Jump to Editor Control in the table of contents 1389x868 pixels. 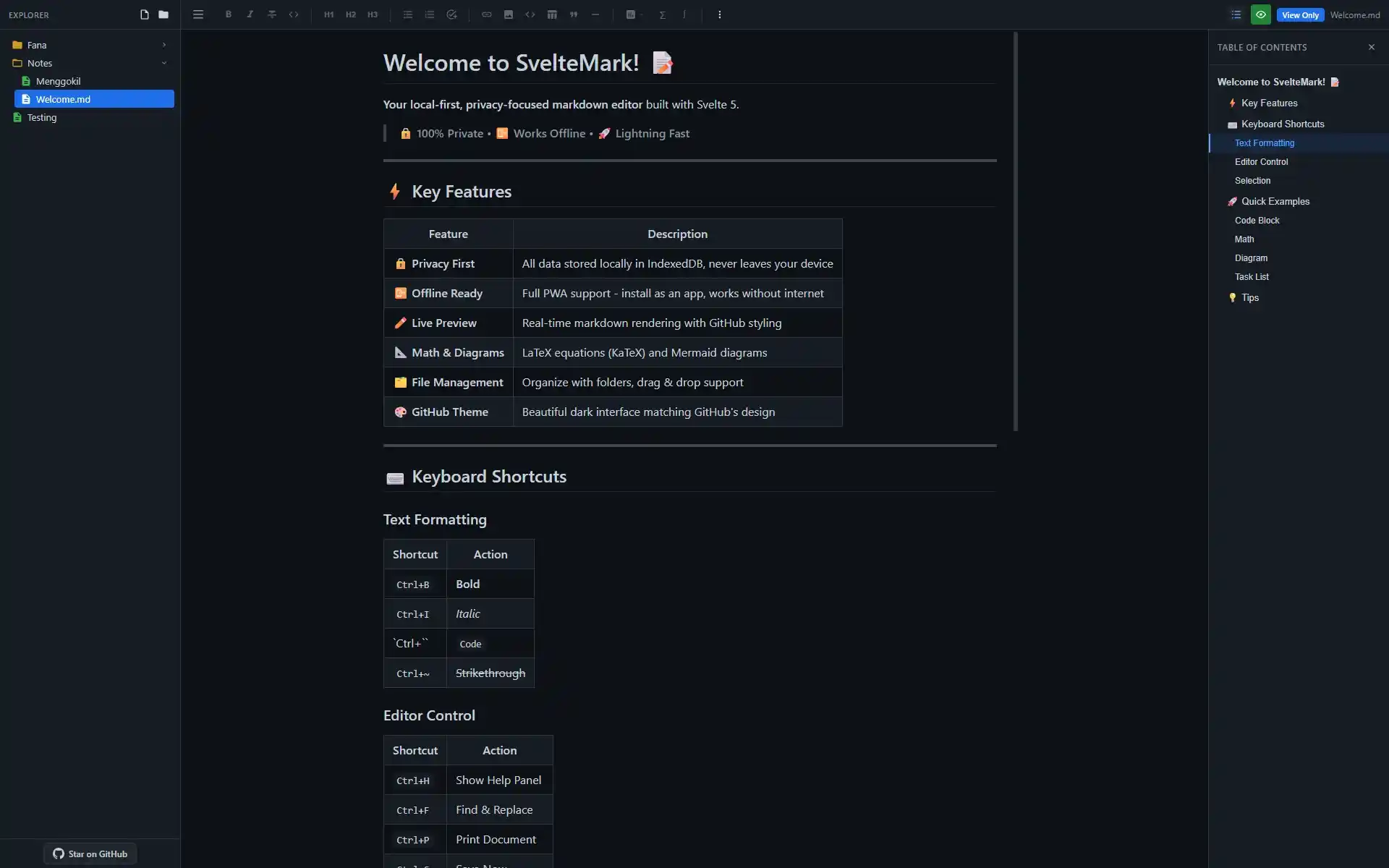coord(1260,161)
